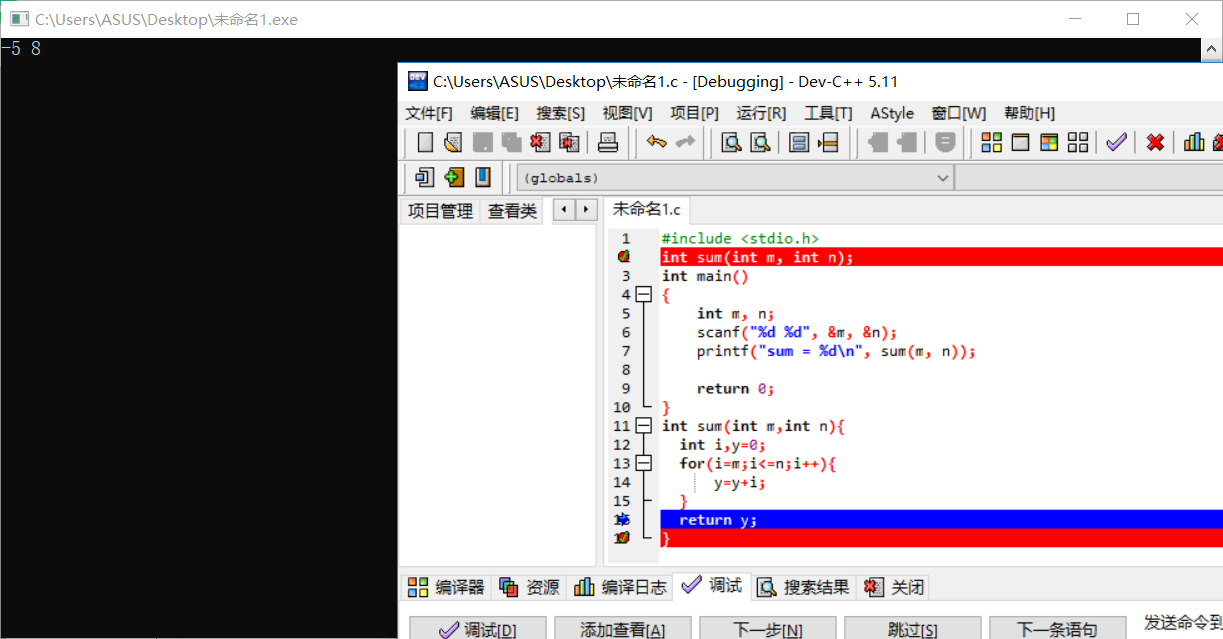
Task: Click the 下一步[N] button
Action: pyautogui.click(x=768, y=629)
